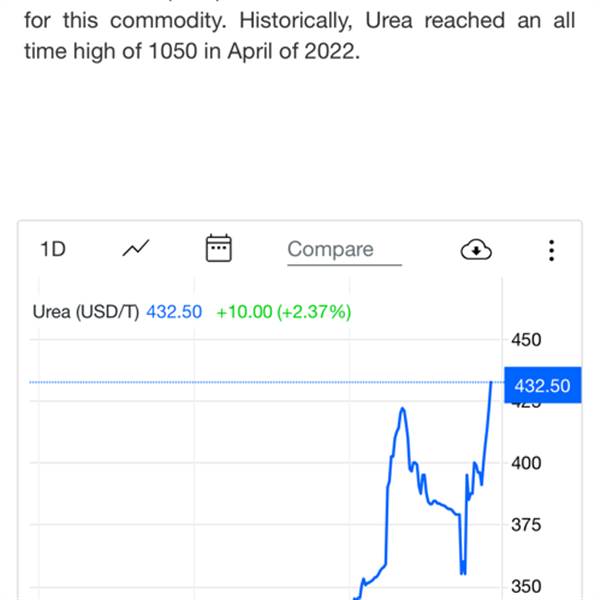600x600 pixels.
Task: Download chart data with cloud icon
Action: point(476,249)
